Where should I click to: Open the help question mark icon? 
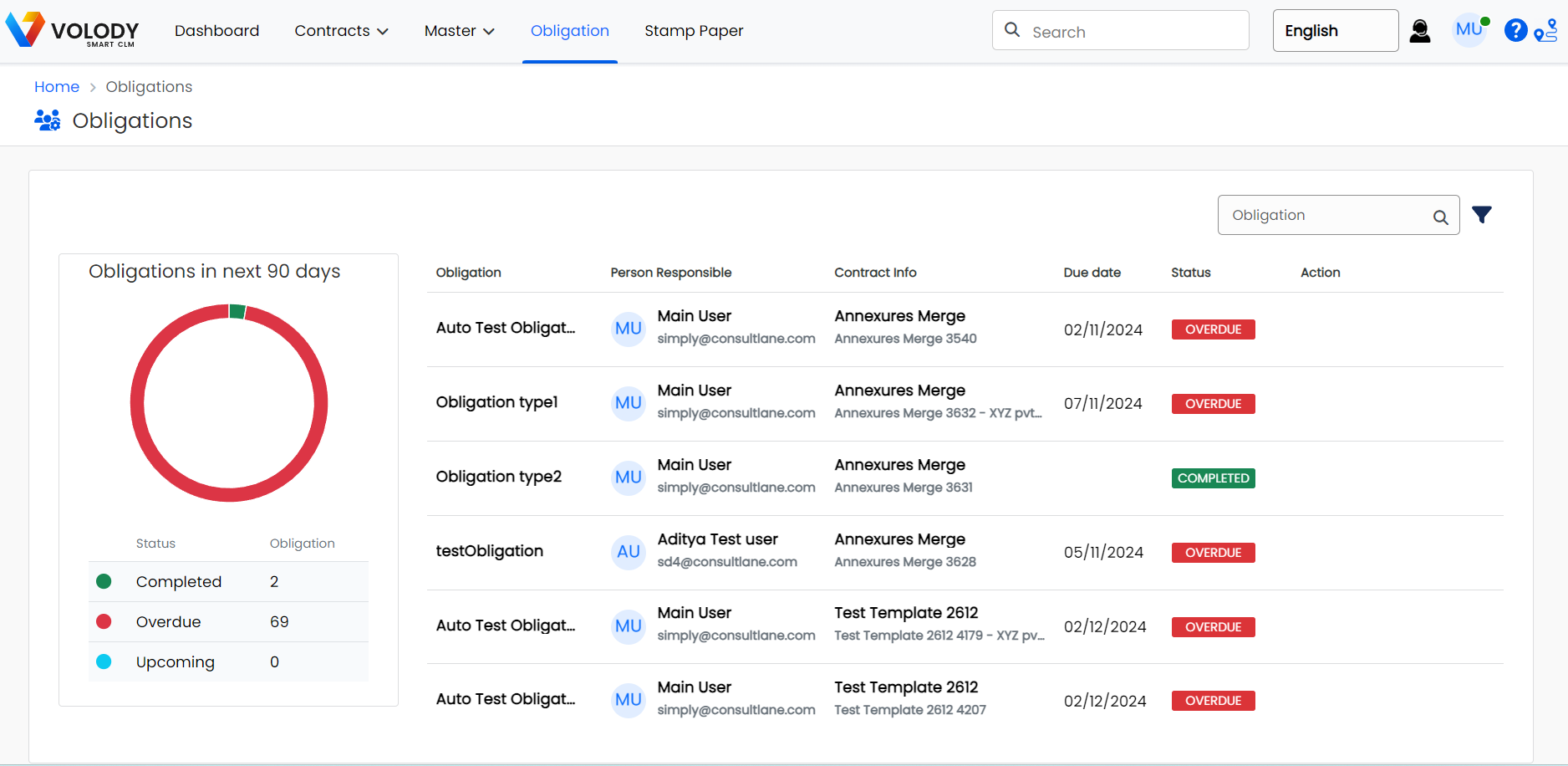[x=1515, y=30]
